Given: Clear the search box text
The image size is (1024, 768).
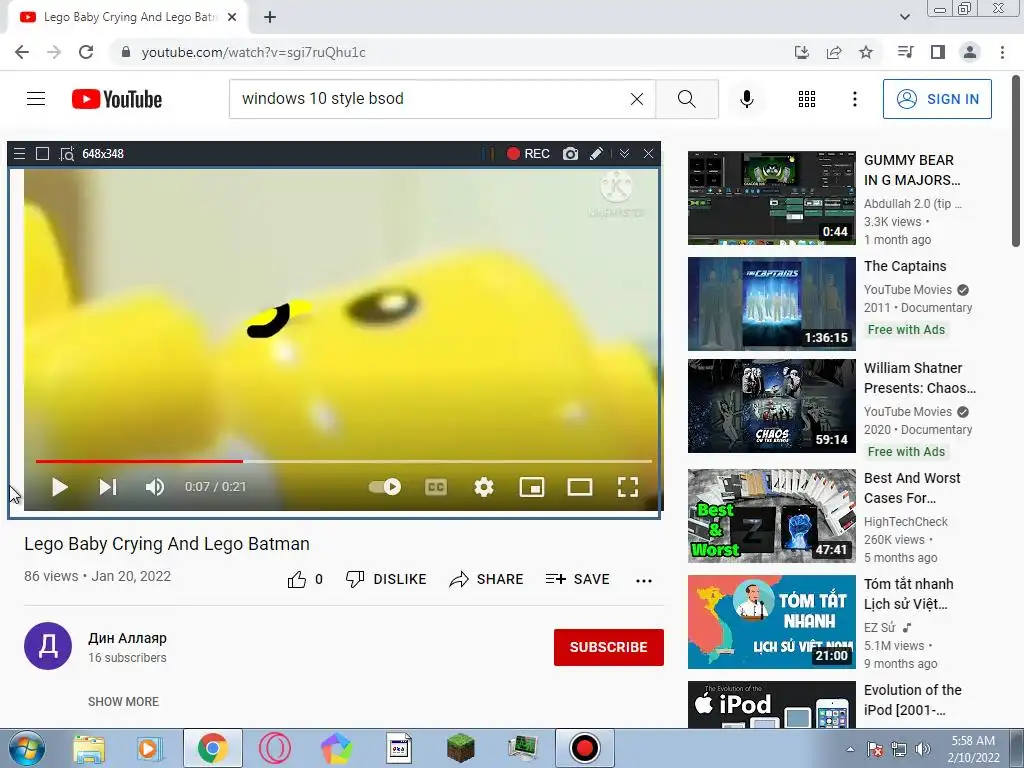Looking at the screenshot, I should [x=637, y=99].
